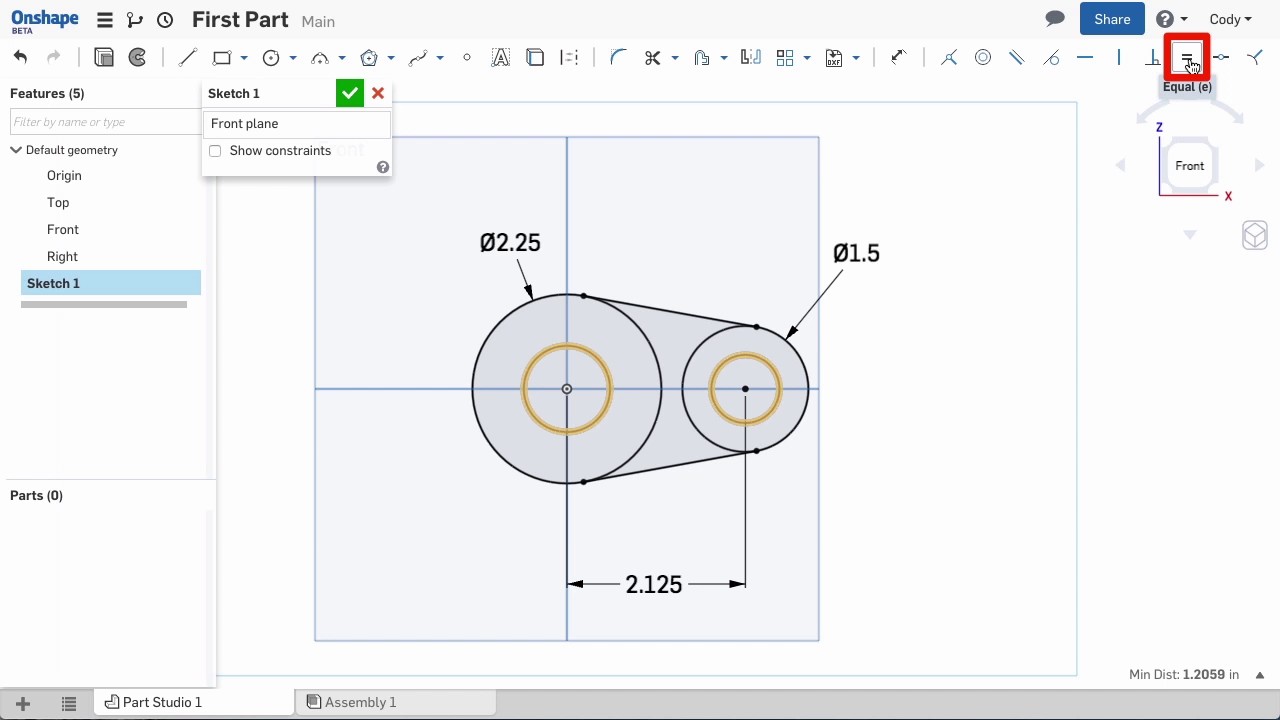
Task: Open the Offset tool dropdown arrow
Action: point(724,58)
